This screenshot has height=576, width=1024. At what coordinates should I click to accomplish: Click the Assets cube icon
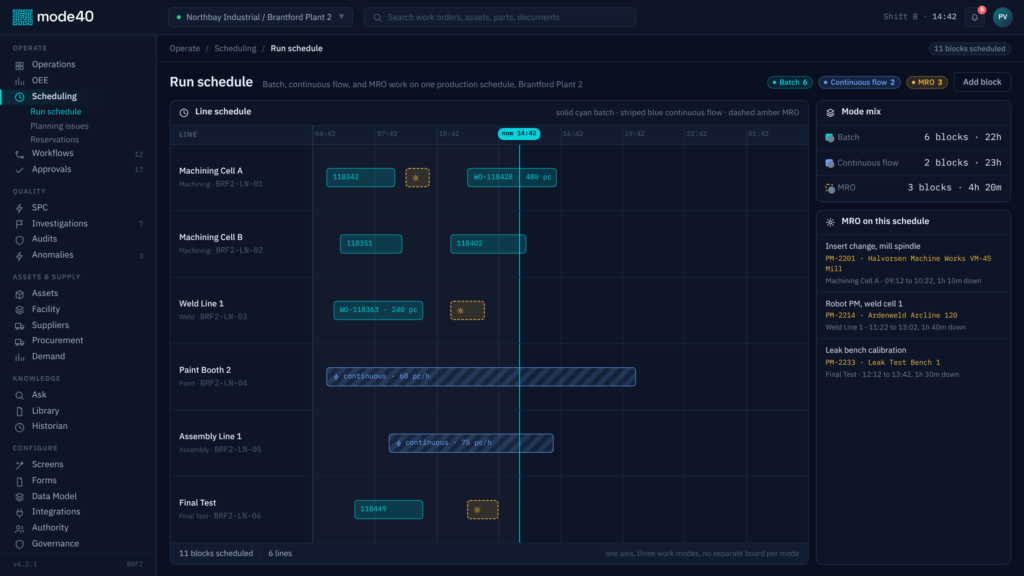click(x=20, y=294)
